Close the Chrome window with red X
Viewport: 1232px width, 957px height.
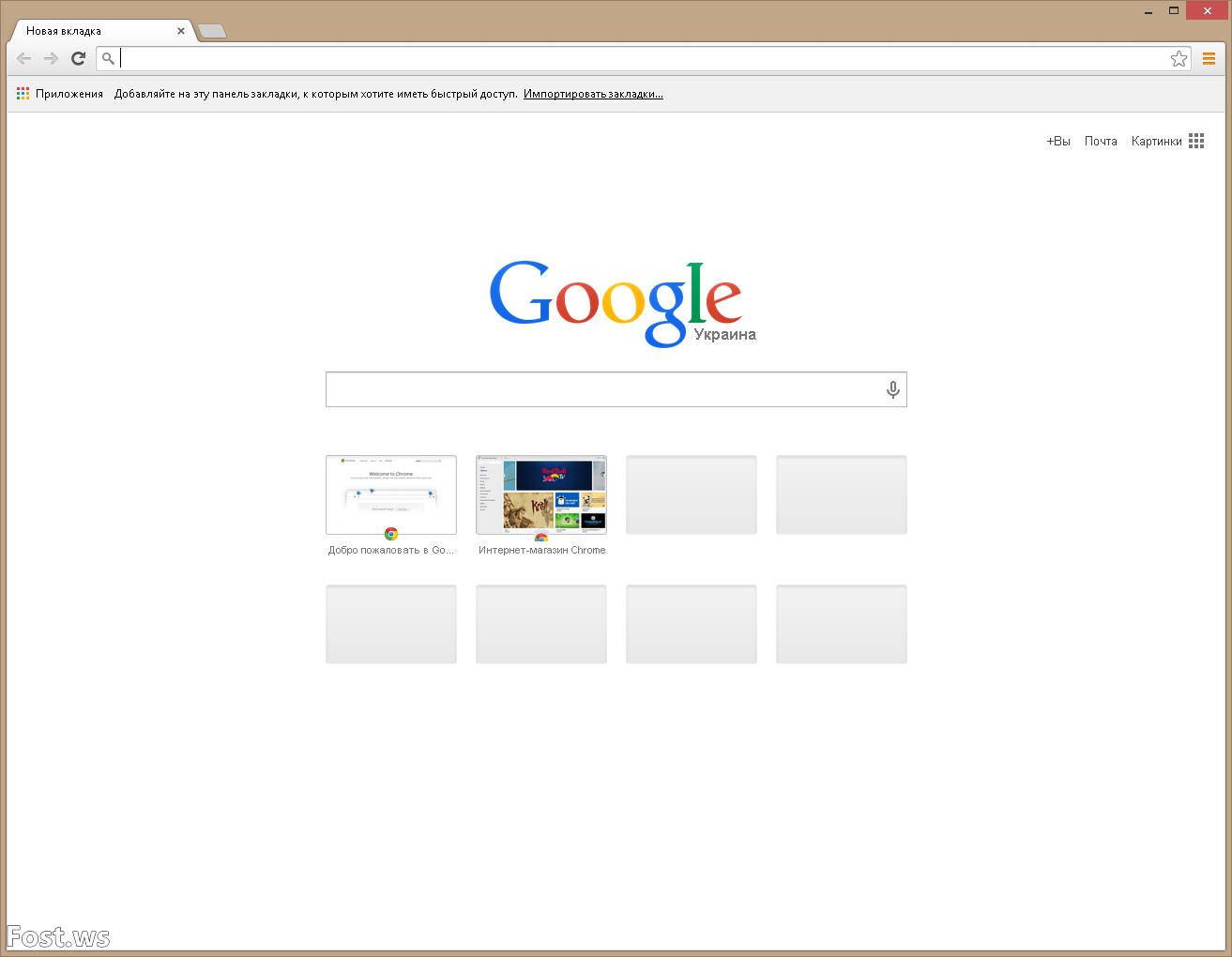click(x=1206, y=11)
